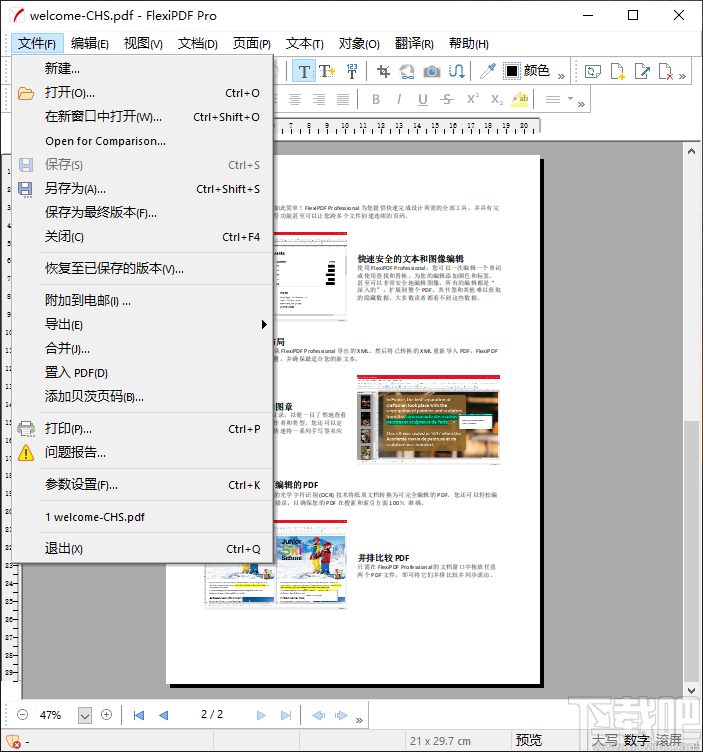Open recent file 1 welcome-CHS.pdf

click(x=142, y=517)
